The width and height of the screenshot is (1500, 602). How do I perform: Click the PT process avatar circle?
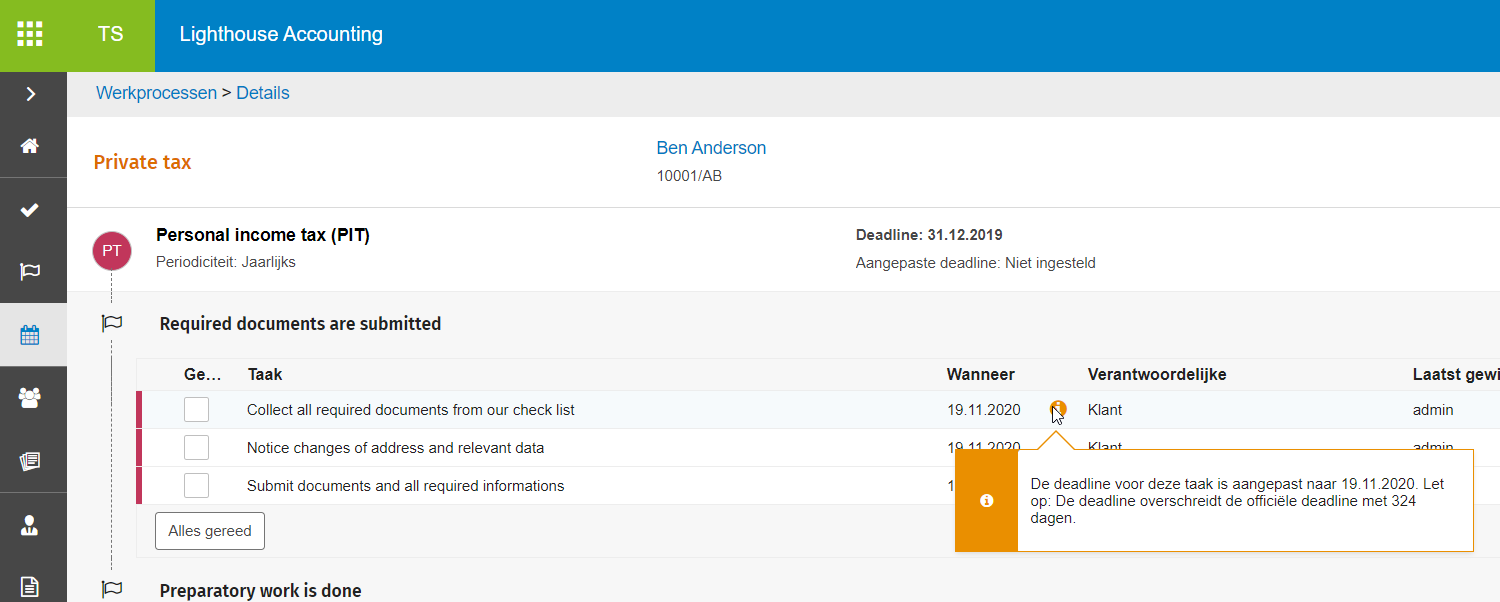coord(112,250)
